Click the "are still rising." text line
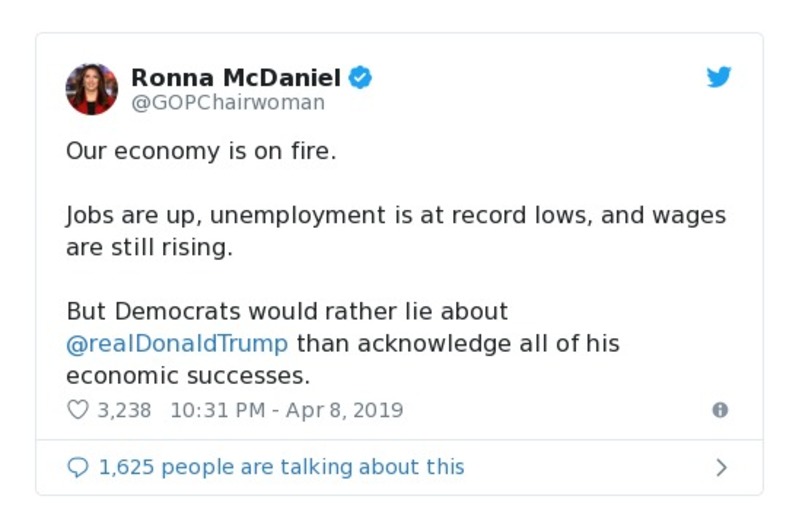 coord(149,247)
